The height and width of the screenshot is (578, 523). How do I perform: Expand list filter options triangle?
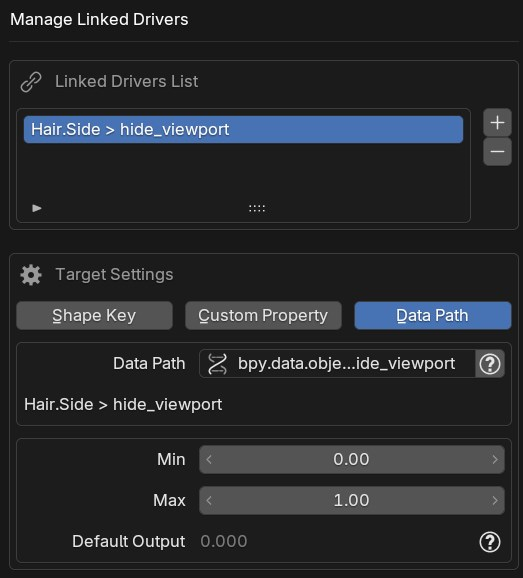point(37,208)
